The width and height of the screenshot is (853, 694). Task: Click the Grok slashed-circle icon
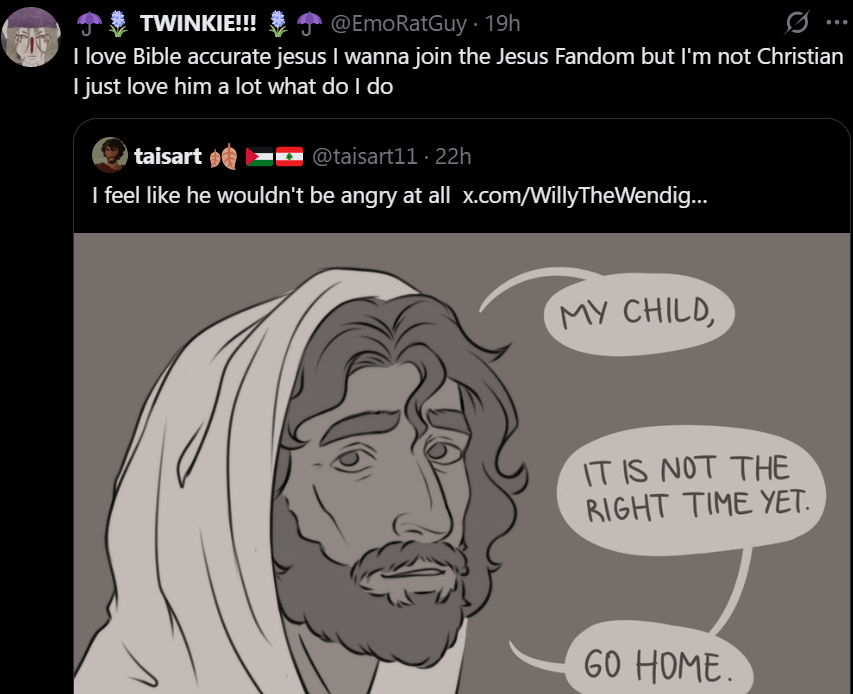click(797, 23)
